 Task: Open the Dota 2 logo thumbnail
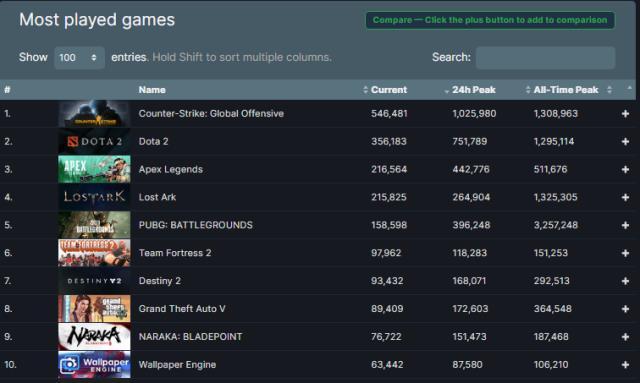[x=94, y=141]
